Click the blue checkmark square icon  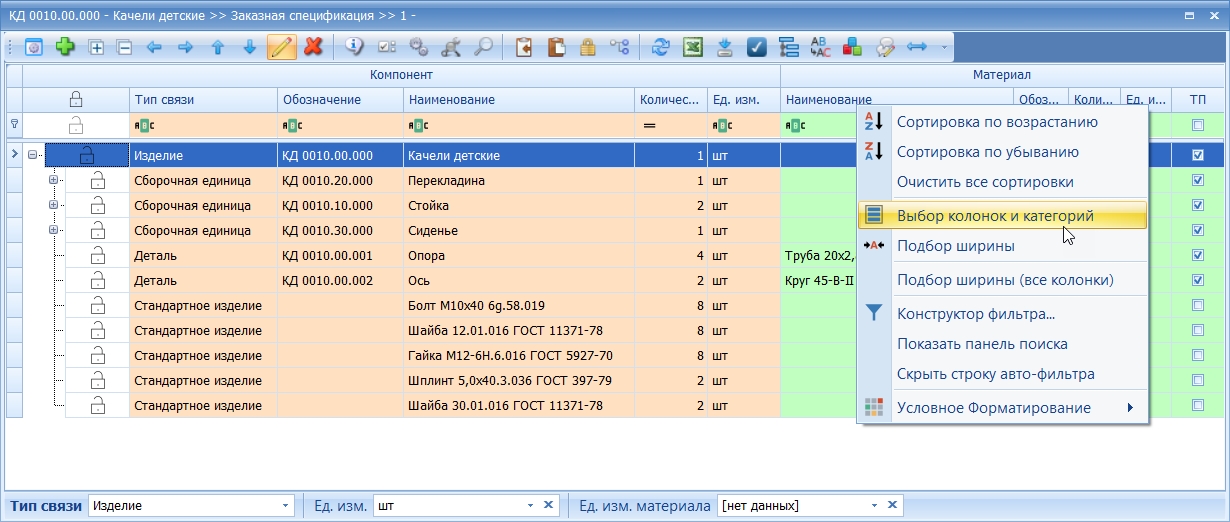(x=757, y=47)
